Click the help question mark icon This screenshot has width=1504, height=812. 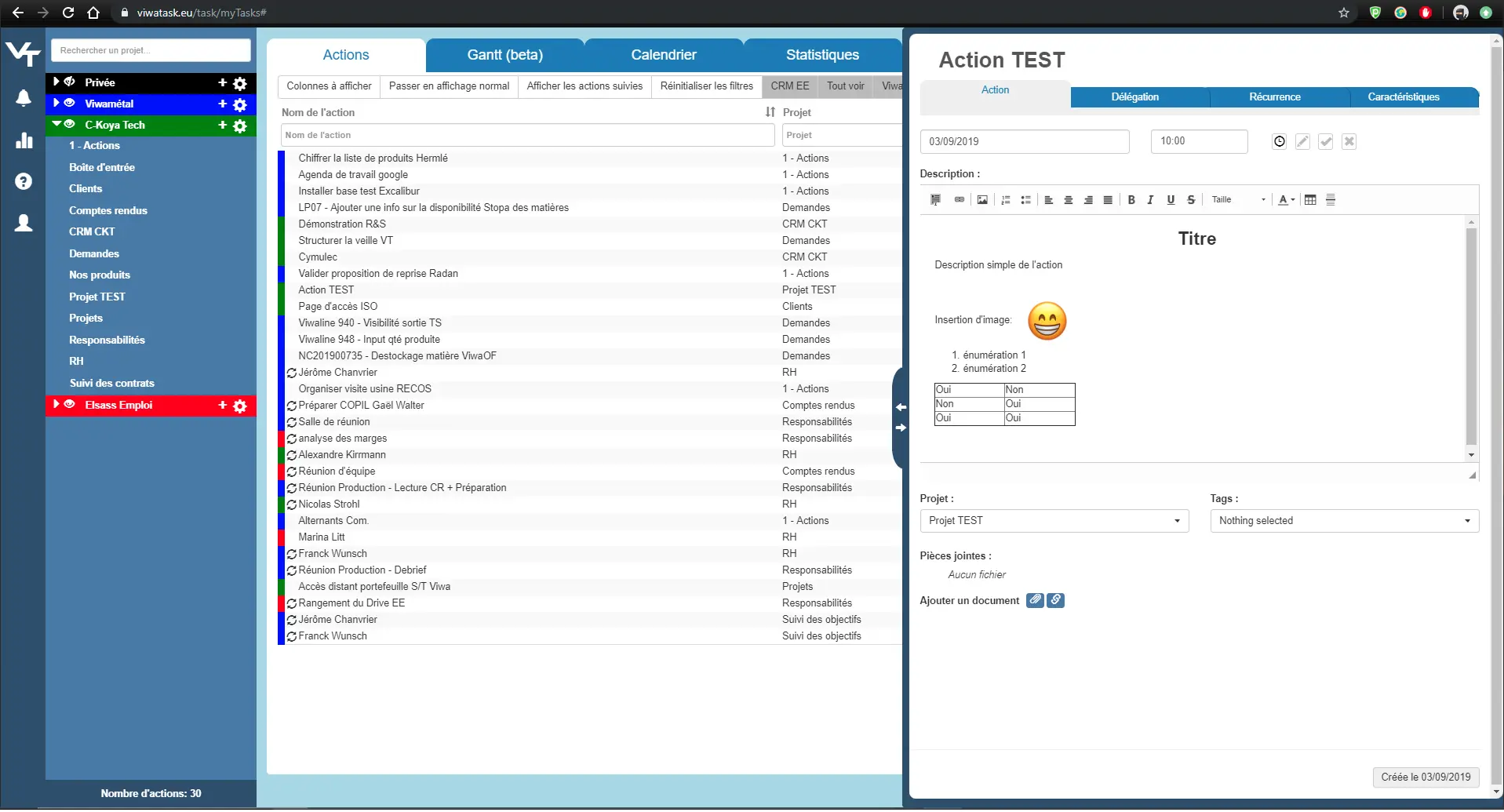click(24, 181)
